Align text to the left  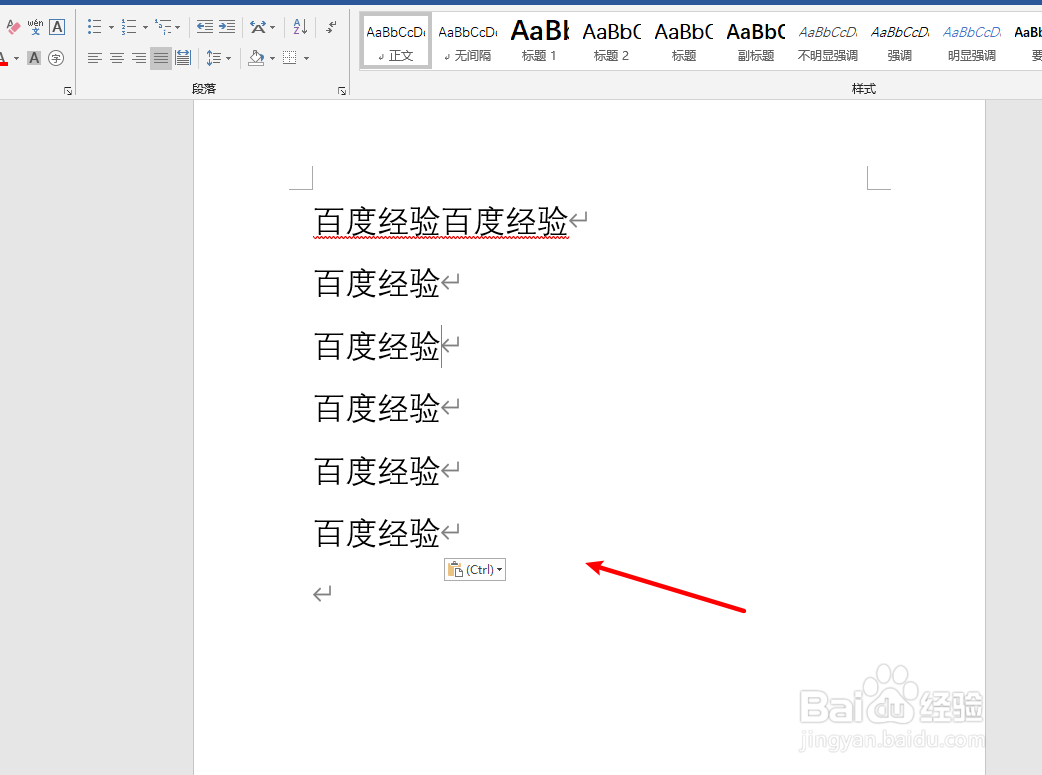coord(95,58)
